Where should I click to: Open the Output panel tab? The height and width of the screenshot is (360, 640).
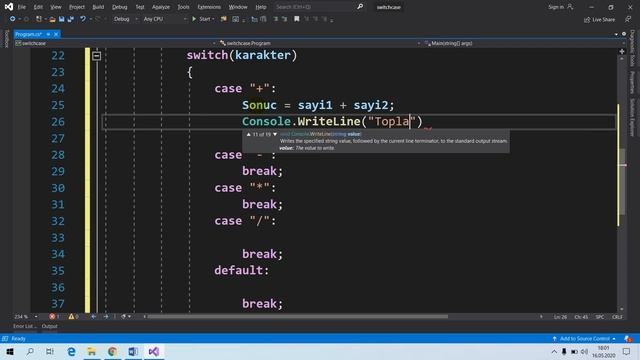tap(49, 327)
